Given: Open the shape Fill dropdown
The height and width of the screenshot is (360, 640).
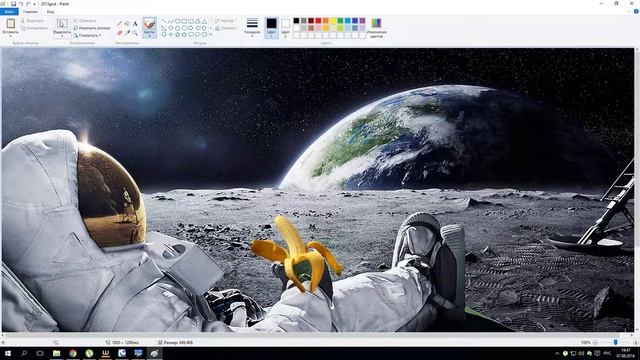Looking at the screenshot, I should (x=225, y=28).
